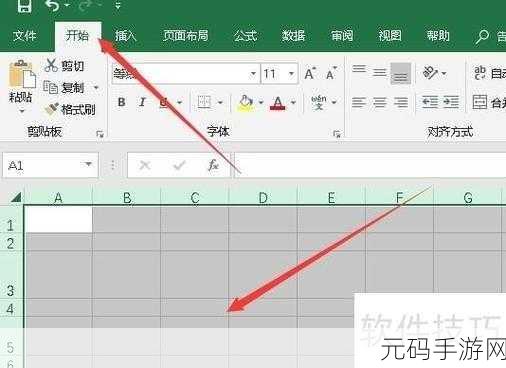The width and height of the screenshot is (506, 368).
Task: Click the Save icon in quick access toolbar
Action: pyautogui.click(x=25, y=5)
